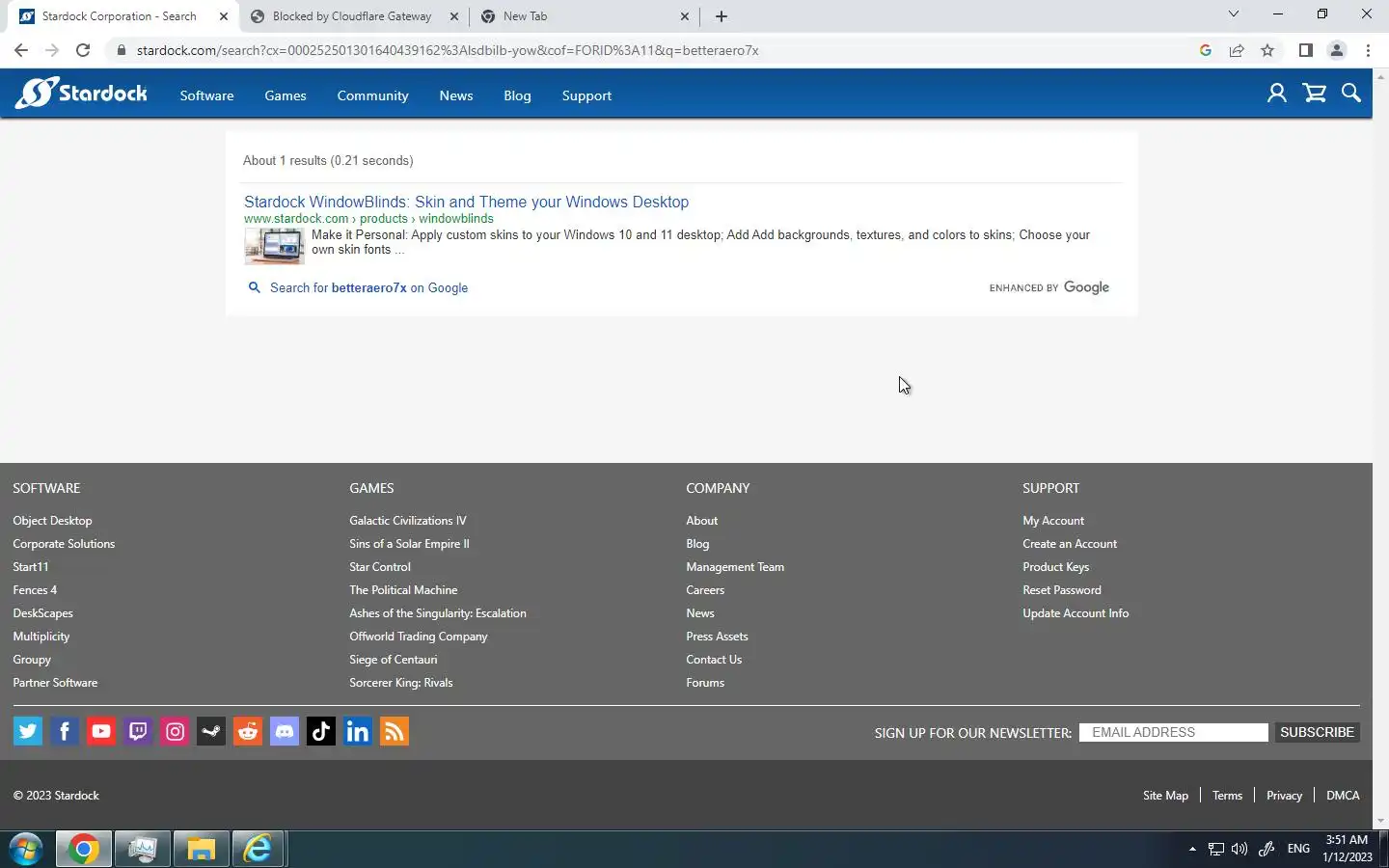The height and width of the screenshot is (868, 1389).
Task: Open Chrome from the taskbar
Action: coord(84,850)
